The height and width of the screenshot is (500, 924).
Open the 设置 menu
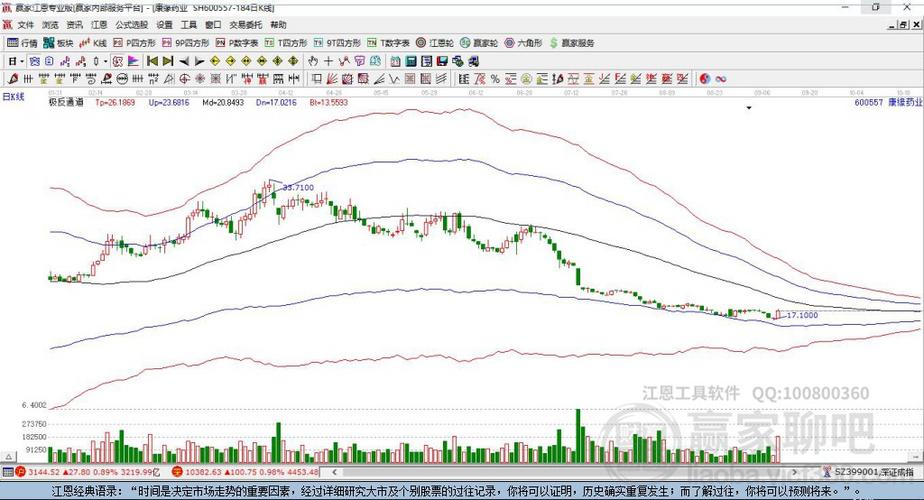[164, 25]
